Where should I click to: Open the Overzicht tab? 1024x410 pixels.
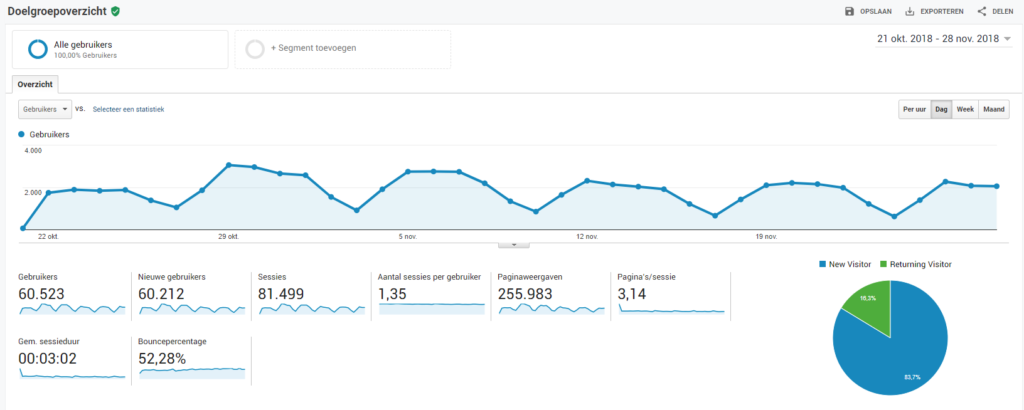click(37, 84)
